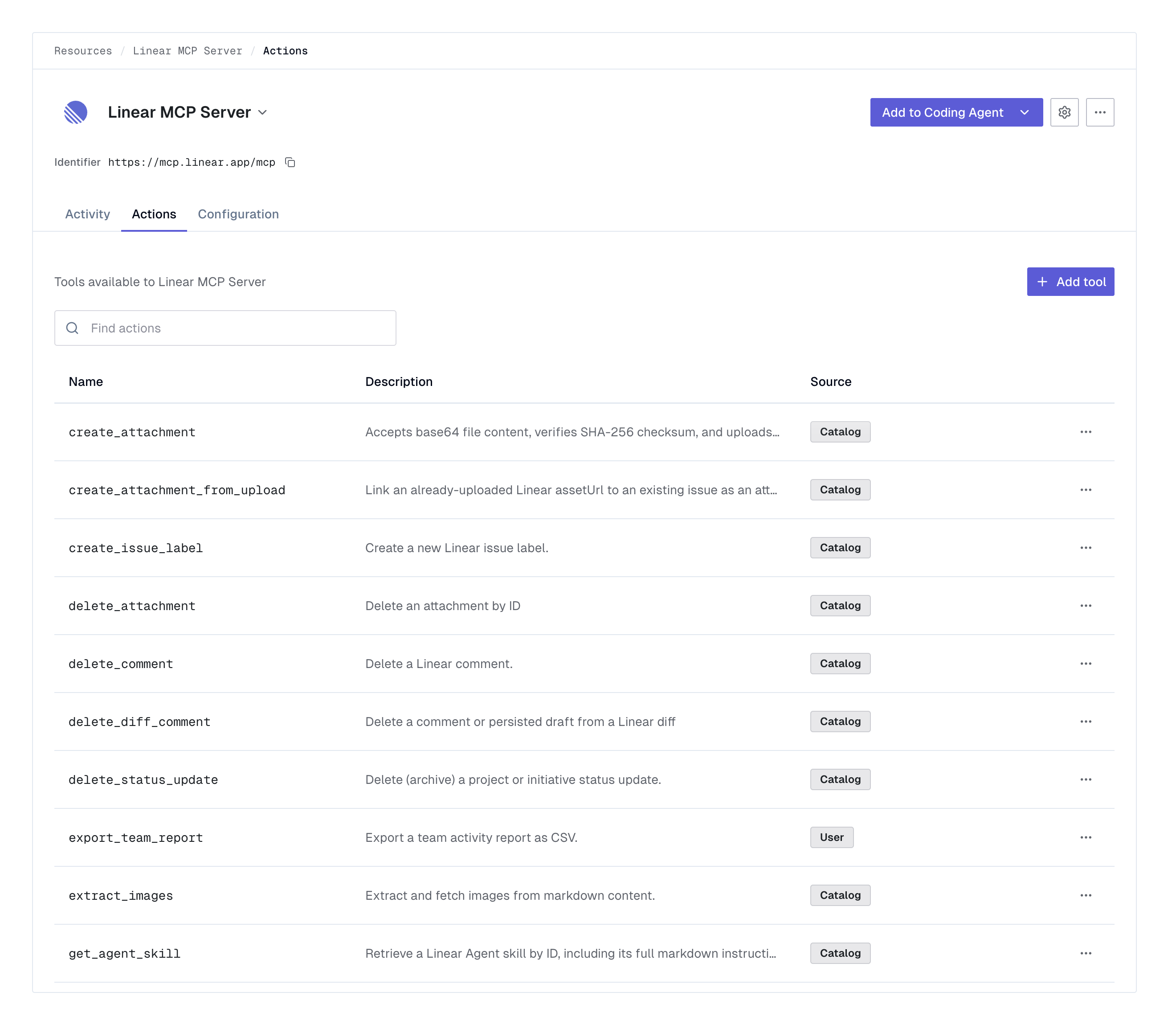1176x1025 pixels.
Task: Select the export_team_report action name
Action: pos(135,838)
